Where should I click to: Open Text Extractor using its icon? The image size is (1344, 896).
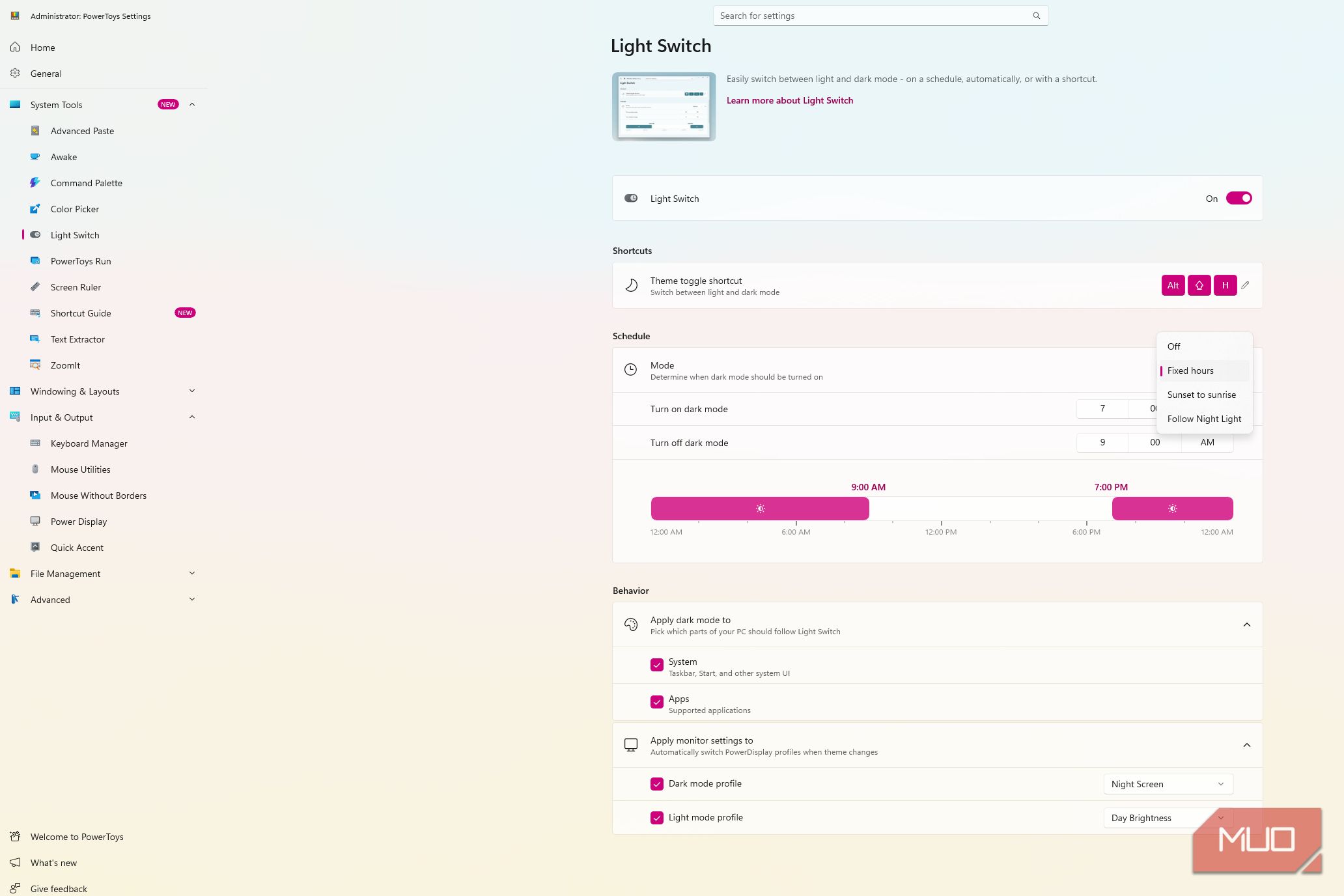(x=35, y=339)
